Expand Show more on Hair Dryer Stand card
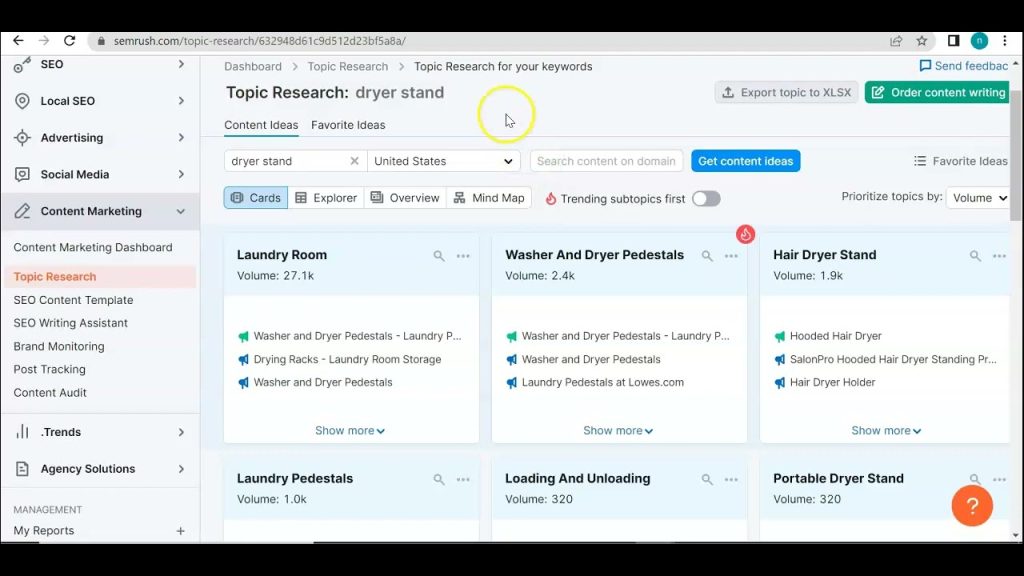This screenshot has width=1024, height=576. coord(885,430)
